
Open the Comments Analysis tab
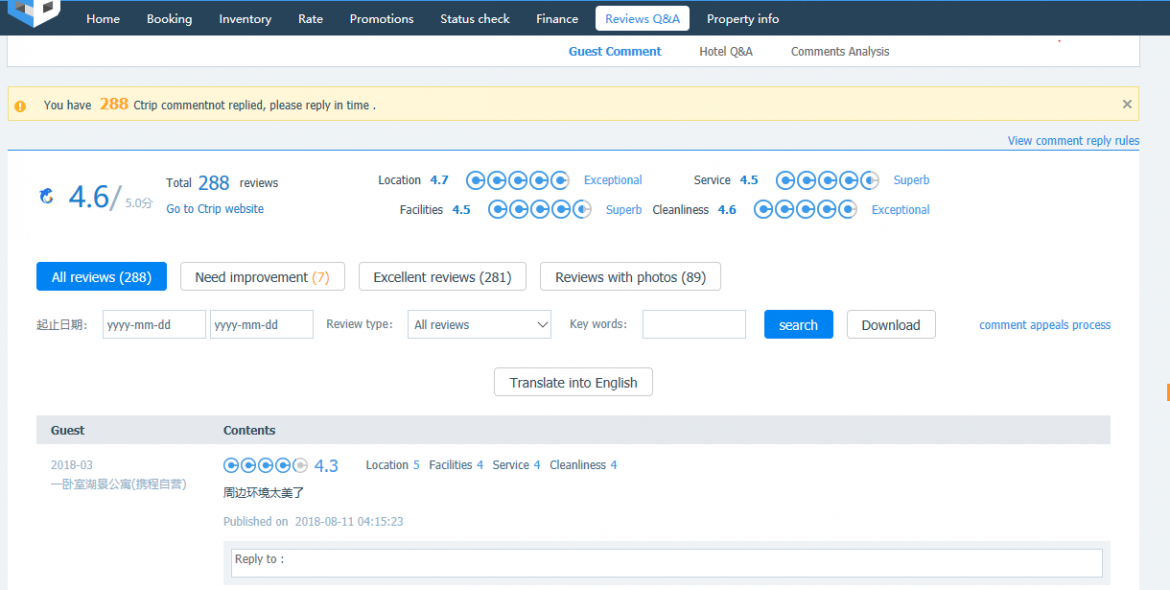click(839, 51)
